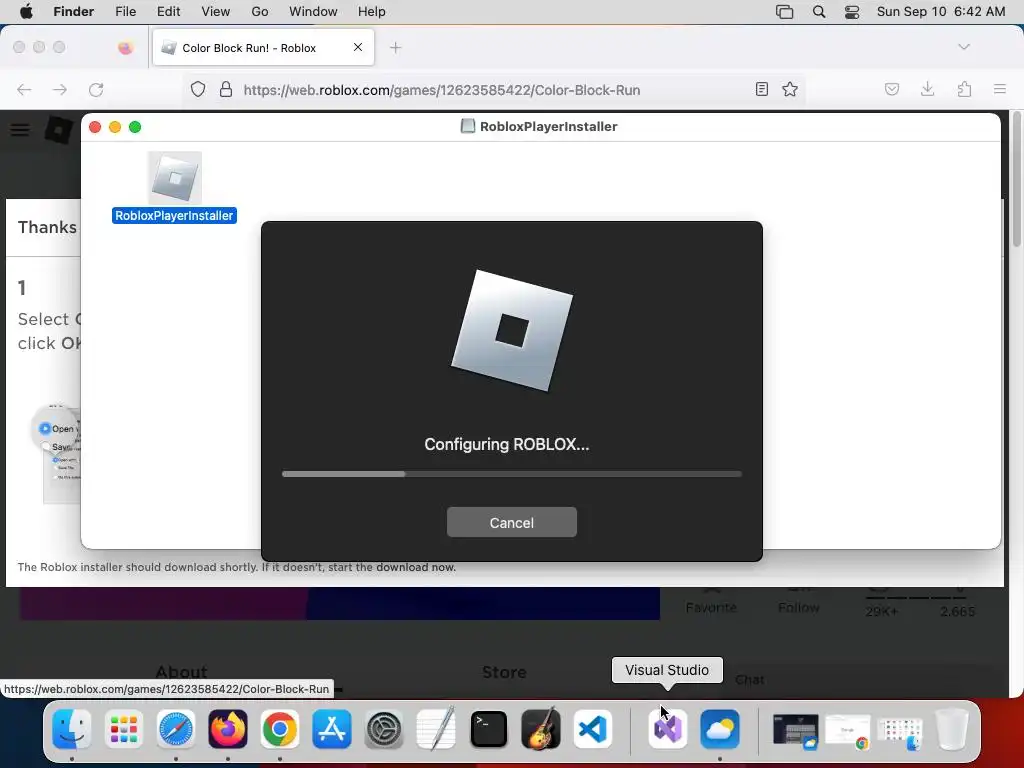Toggle reader view icon

[761, 89]
